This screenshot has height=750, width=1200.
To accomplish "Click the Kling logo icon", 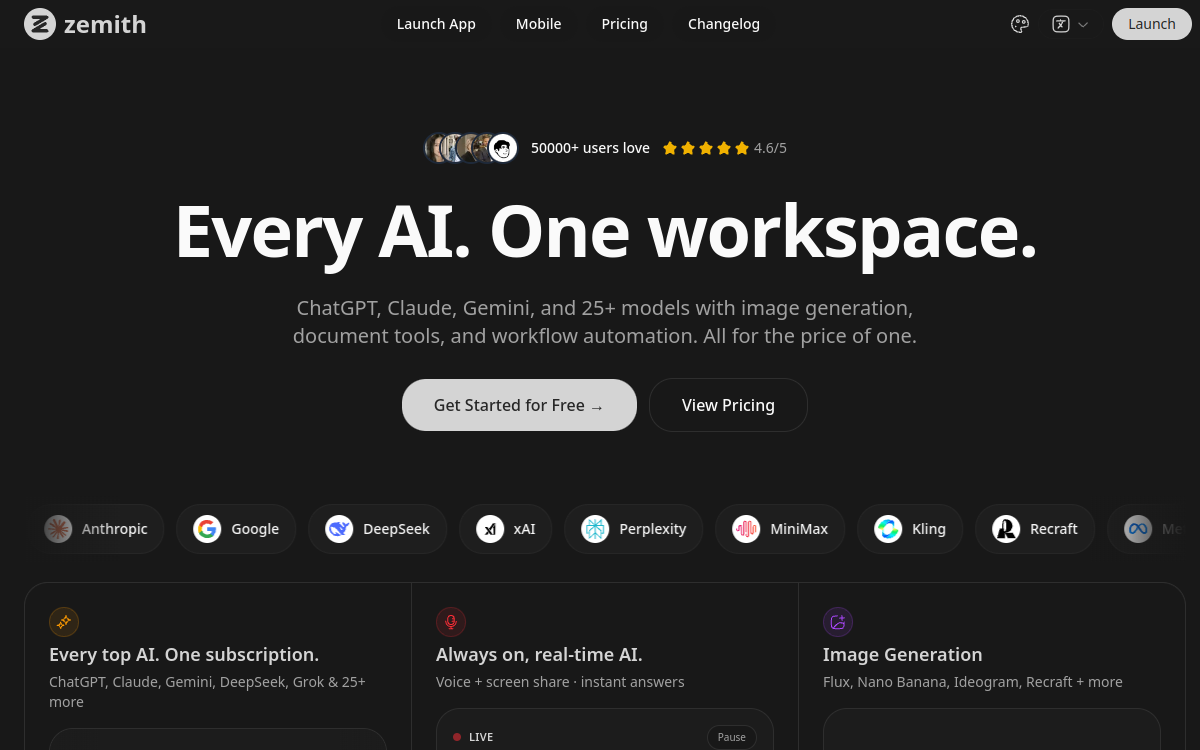I will [x=888, y=529].
